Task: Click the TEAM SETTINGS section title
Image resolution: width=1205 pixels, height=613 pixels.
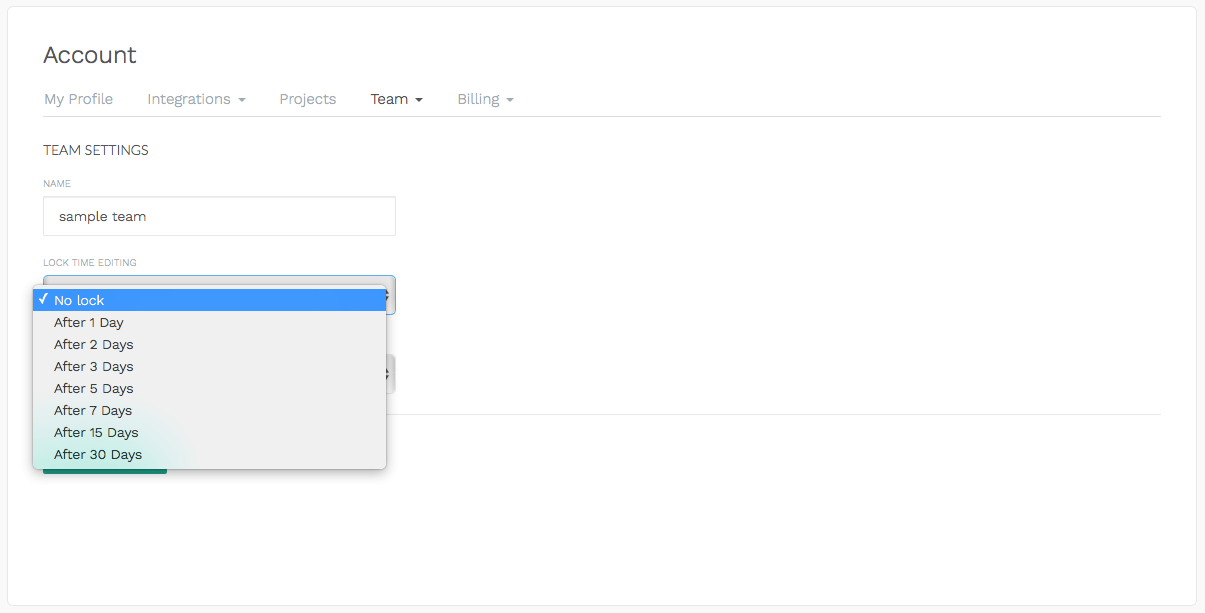Action: point(96,150)
